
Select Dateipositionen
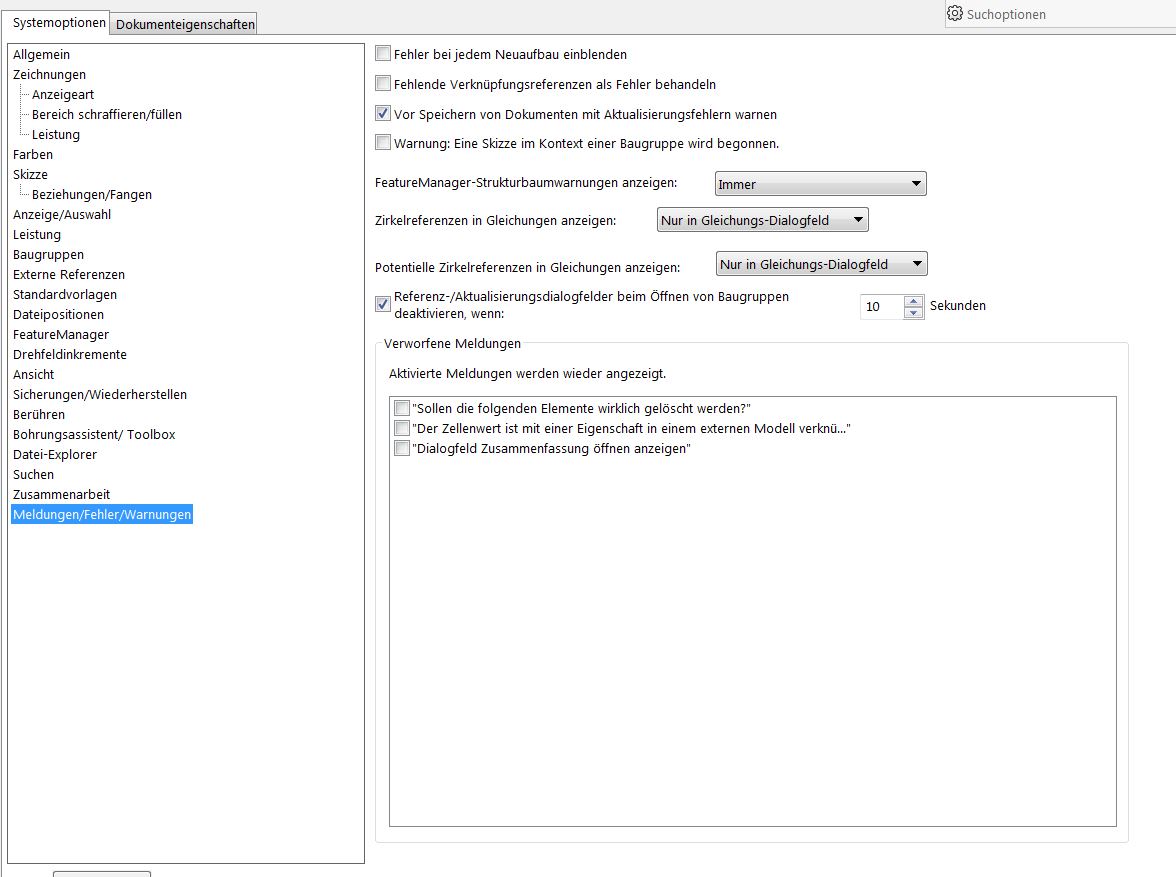pos(58,314)
